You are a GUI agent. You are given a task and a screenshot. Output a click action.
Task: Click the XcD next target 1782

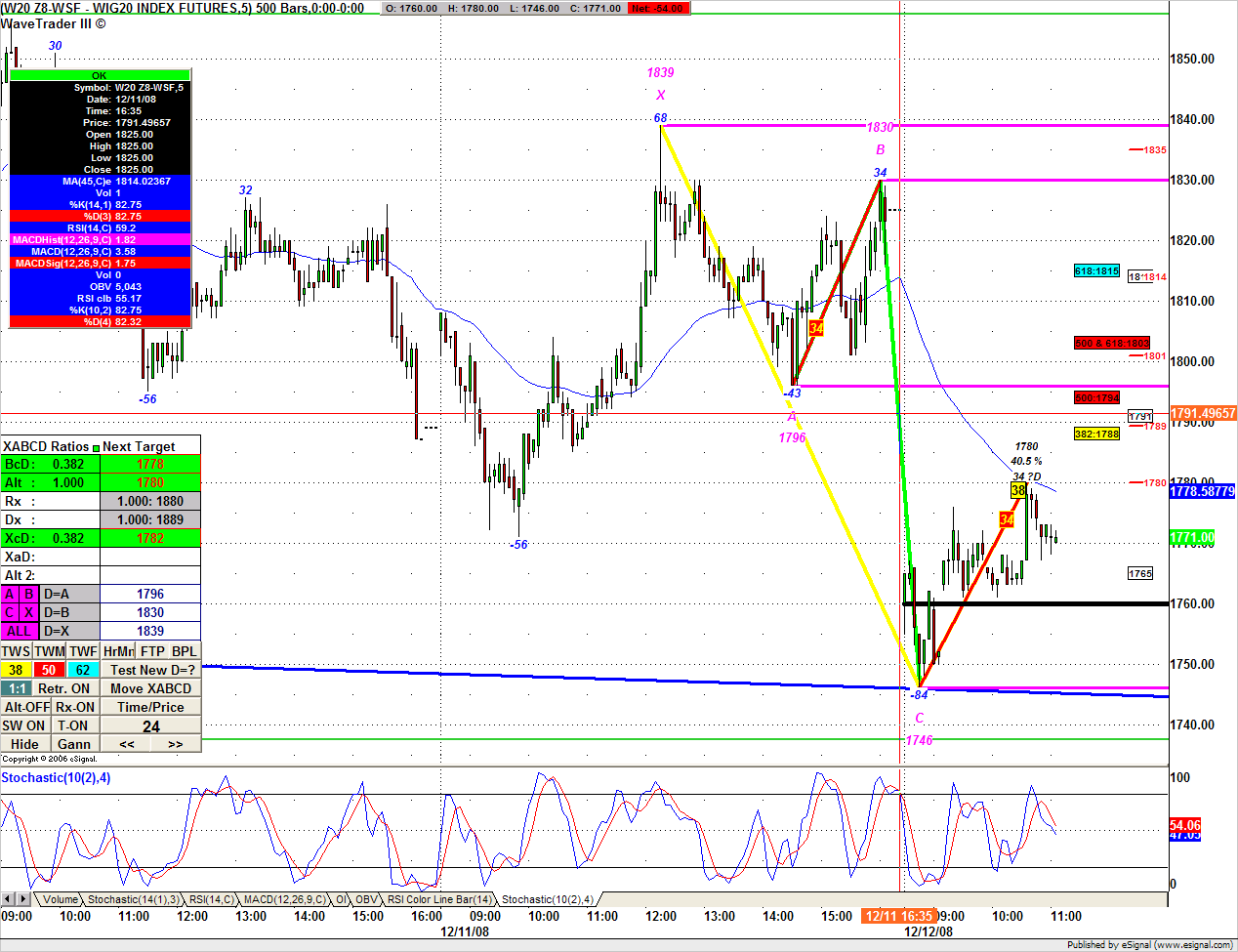[x=150, y=538]
